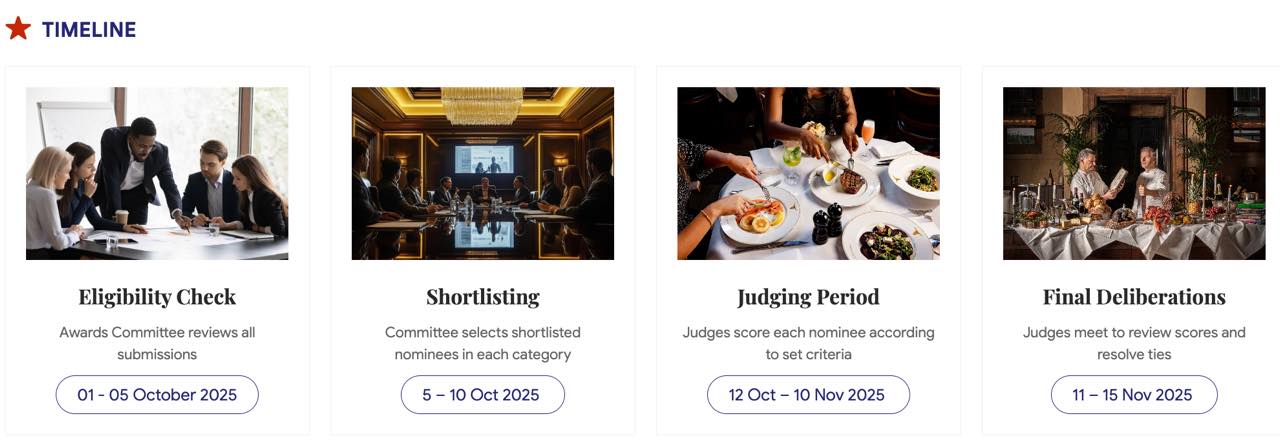Select the 01 - 05 October 2025 date pill
Viewport: 1280px width, 440px height.
[x=157, y=395]
